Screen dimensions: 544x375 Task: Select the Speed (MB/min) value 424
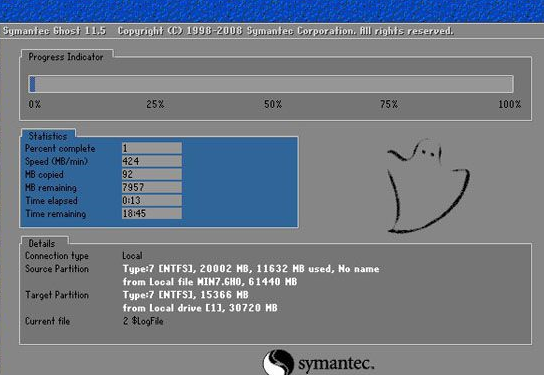pyautogui.click(x=152, y=161)
